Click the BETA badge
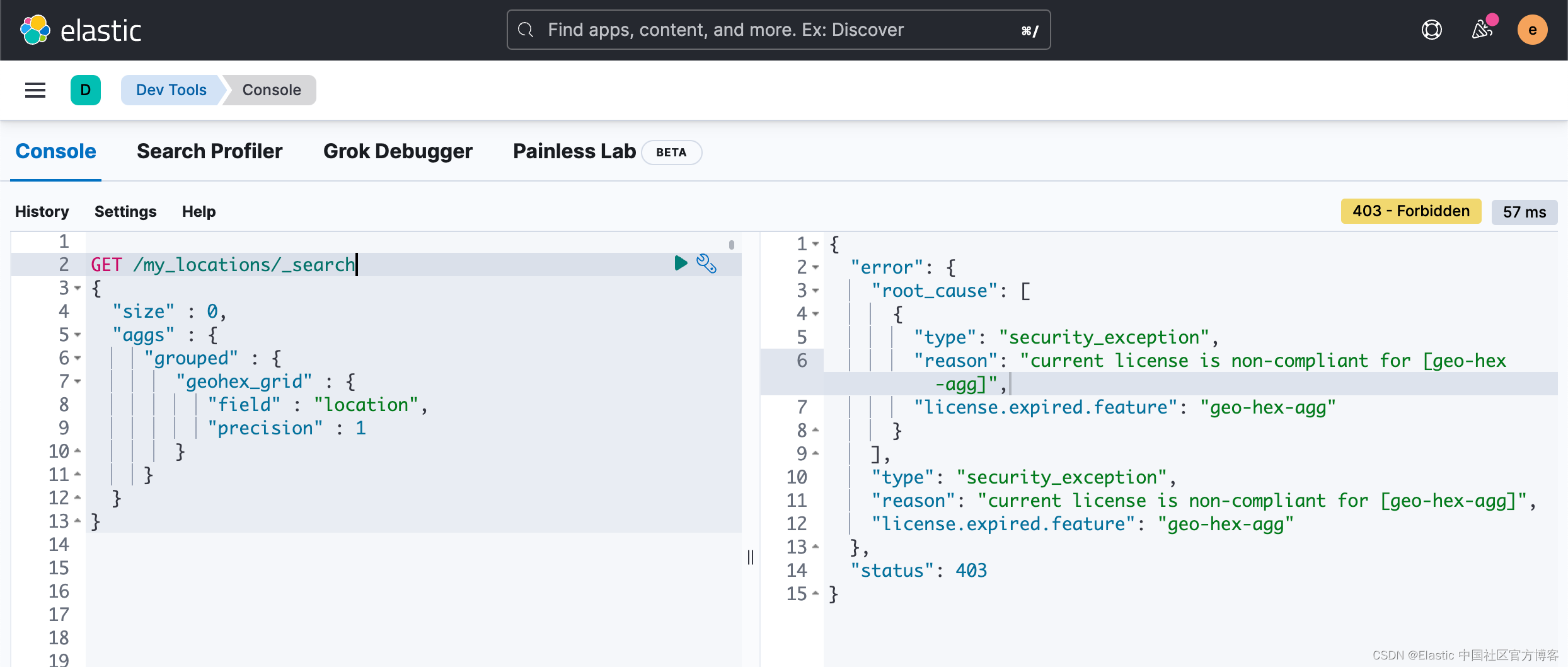 [671, 153]
